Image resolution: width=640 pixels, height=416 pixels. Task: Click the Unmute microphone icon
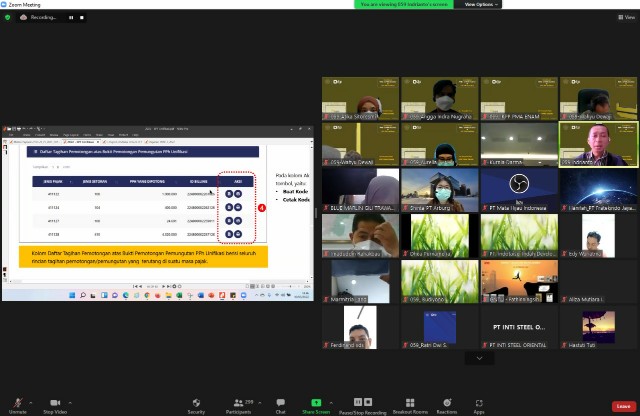17,402
